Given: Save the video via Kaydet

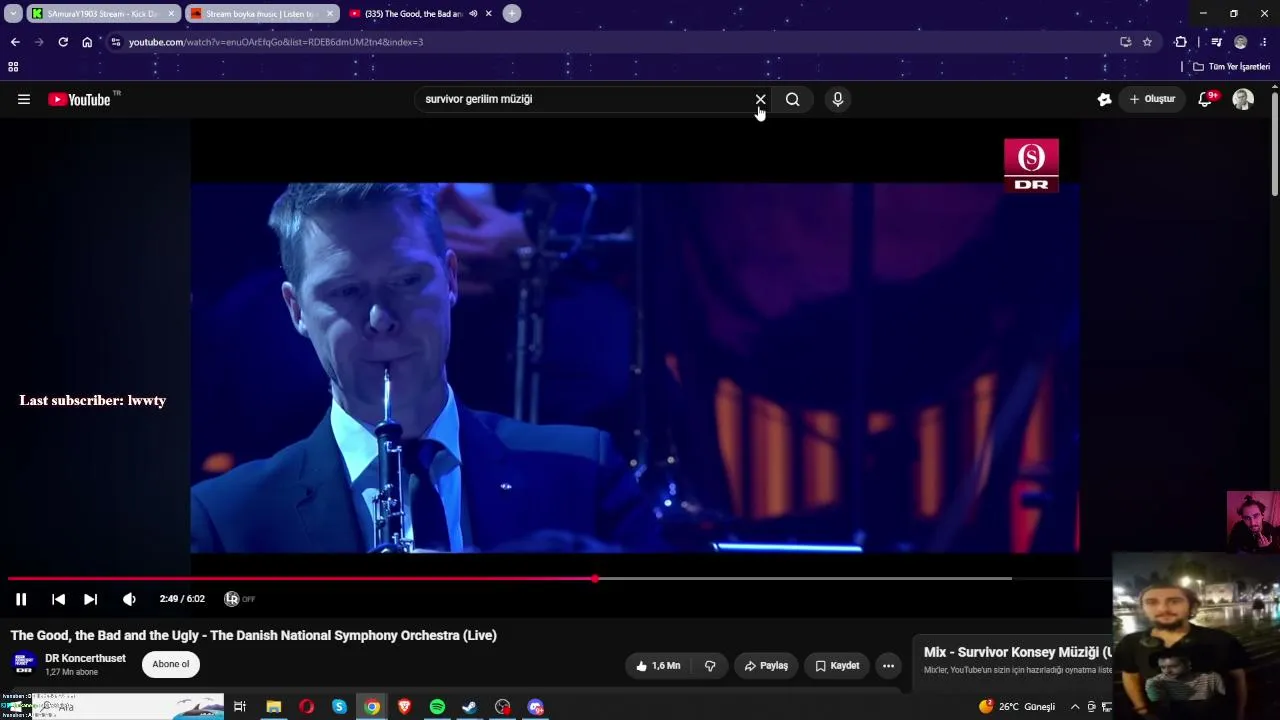Looking at the screenshot, I should (837, 665).
